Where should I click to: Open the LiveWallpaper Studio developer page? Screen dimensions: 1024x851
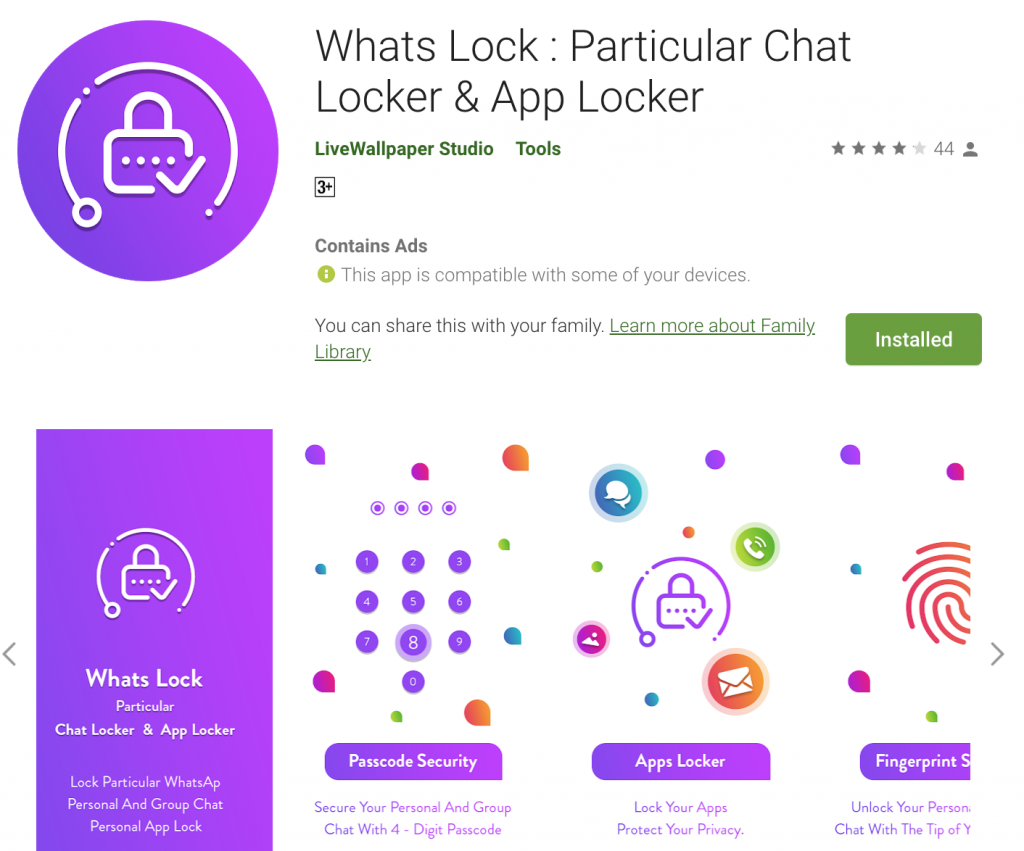[x=404, y=149]
